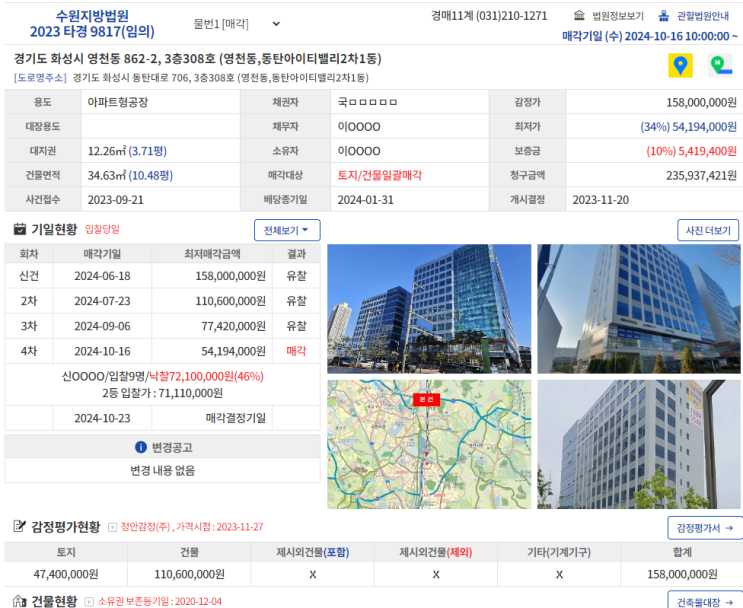
Task: Click the 최저매각금액 column header
Action: pyautogui.click(x=212, y=254)
